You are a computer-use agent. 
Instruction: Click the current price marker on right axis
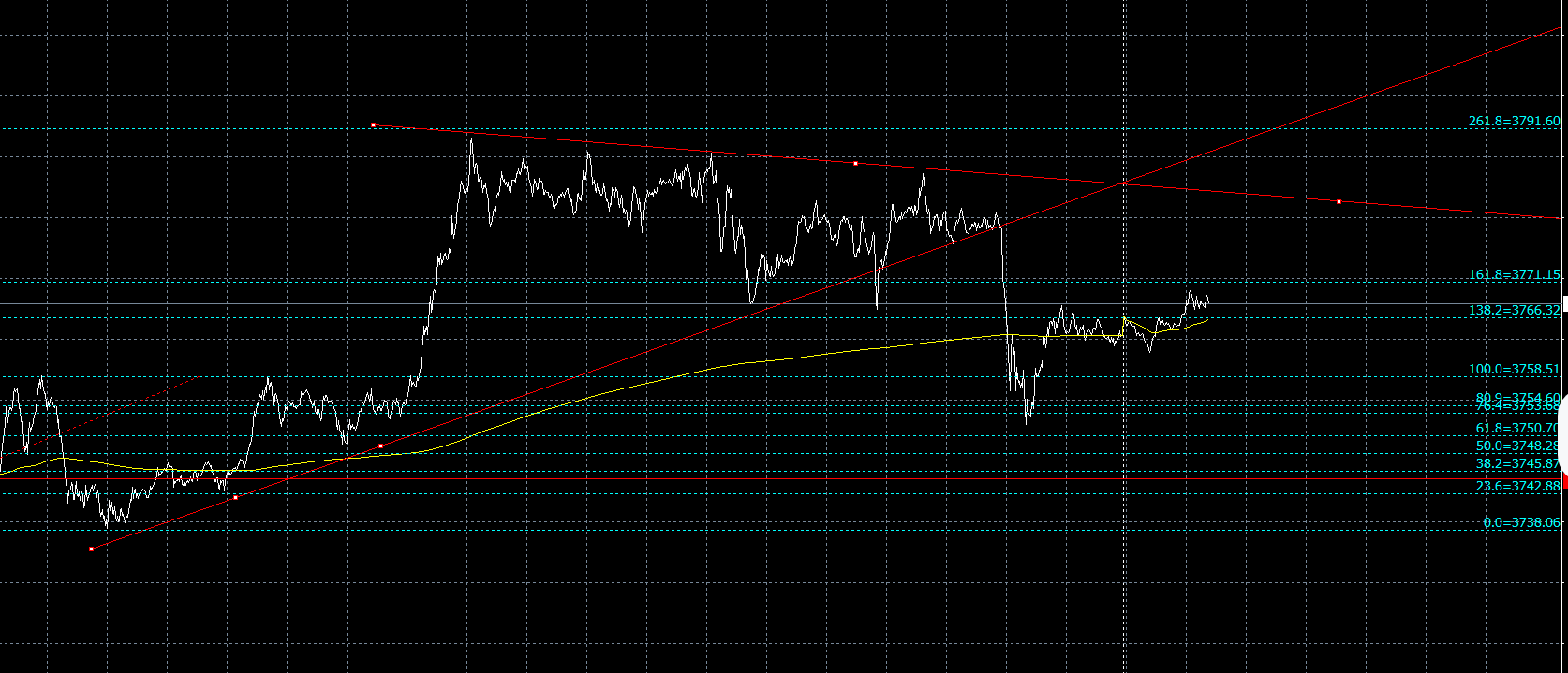1565,303
